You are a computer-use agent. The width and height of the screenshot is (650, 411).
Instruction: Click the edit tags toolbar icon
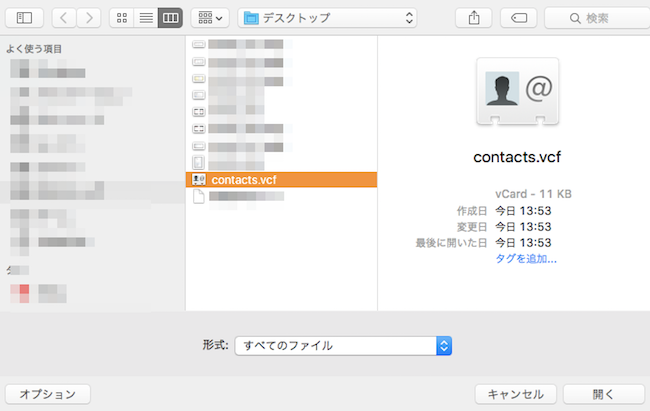point(518,18)
